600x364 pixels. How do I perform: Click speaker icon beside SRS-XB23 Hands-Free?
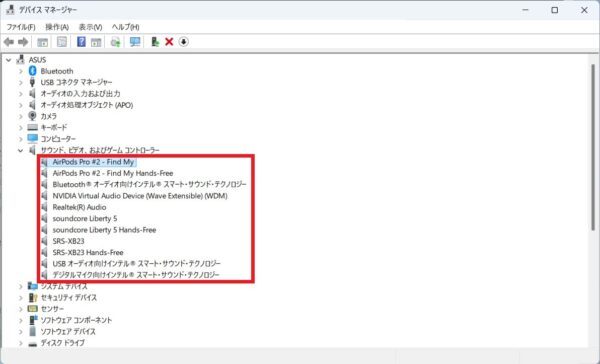coord(45,252)
